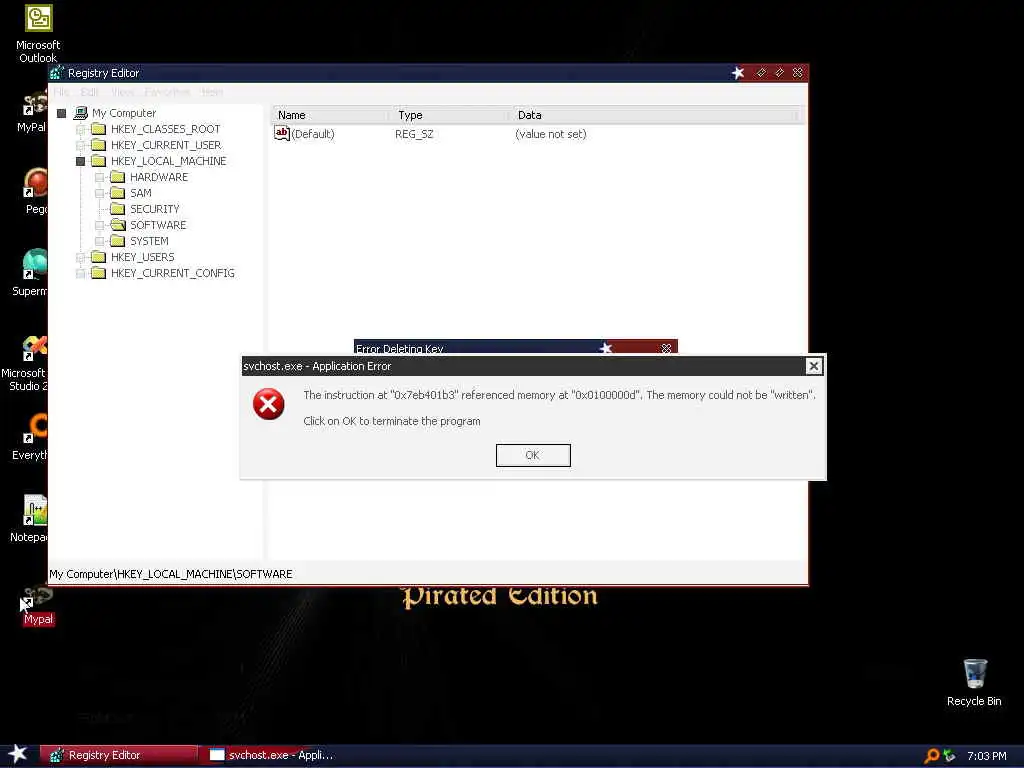Click the star icon on the Error Deleting Key title bar
This screenshot has width=1024, height=768.
(606, 348)
